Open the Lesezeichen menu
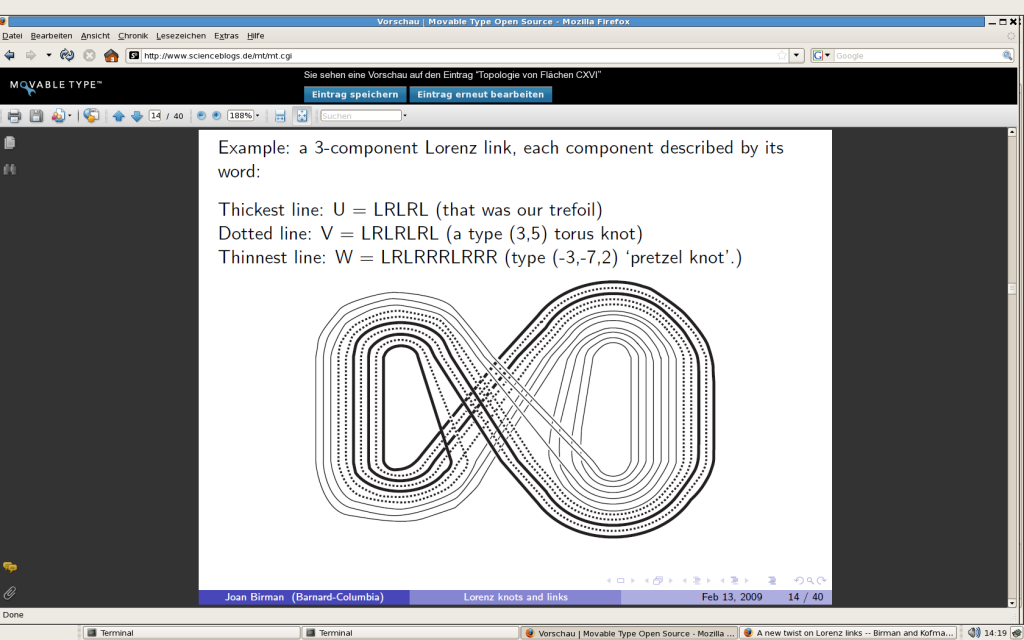The height and width of the screenshot is (640, 1024). click(x=180, y=35)
